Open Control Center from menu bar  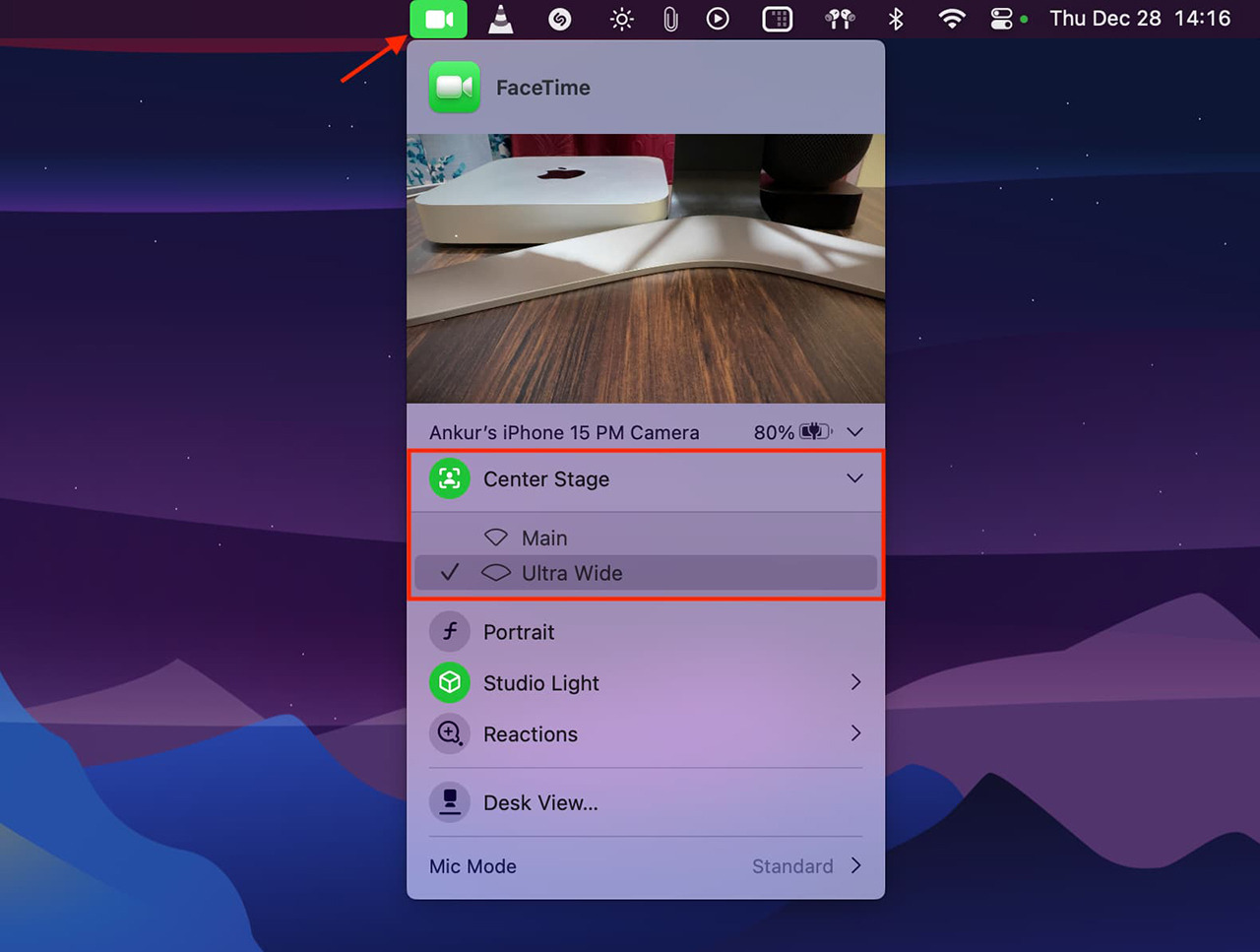click(1001, 19)
